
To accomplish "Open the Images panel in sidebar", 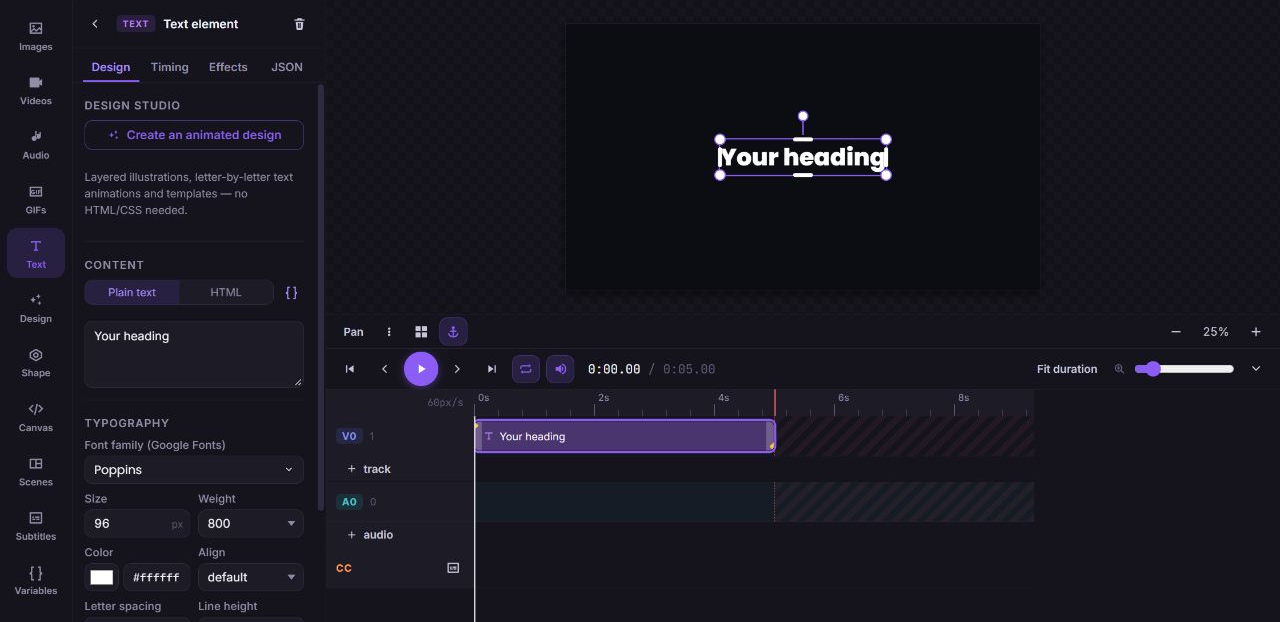I will 36,36.
